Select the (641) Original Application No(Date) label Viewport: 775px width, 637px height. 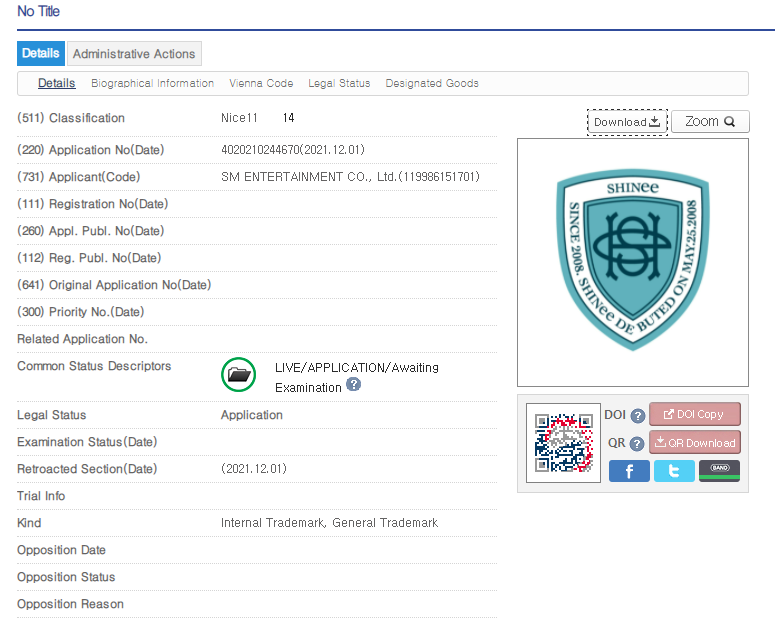114,285
